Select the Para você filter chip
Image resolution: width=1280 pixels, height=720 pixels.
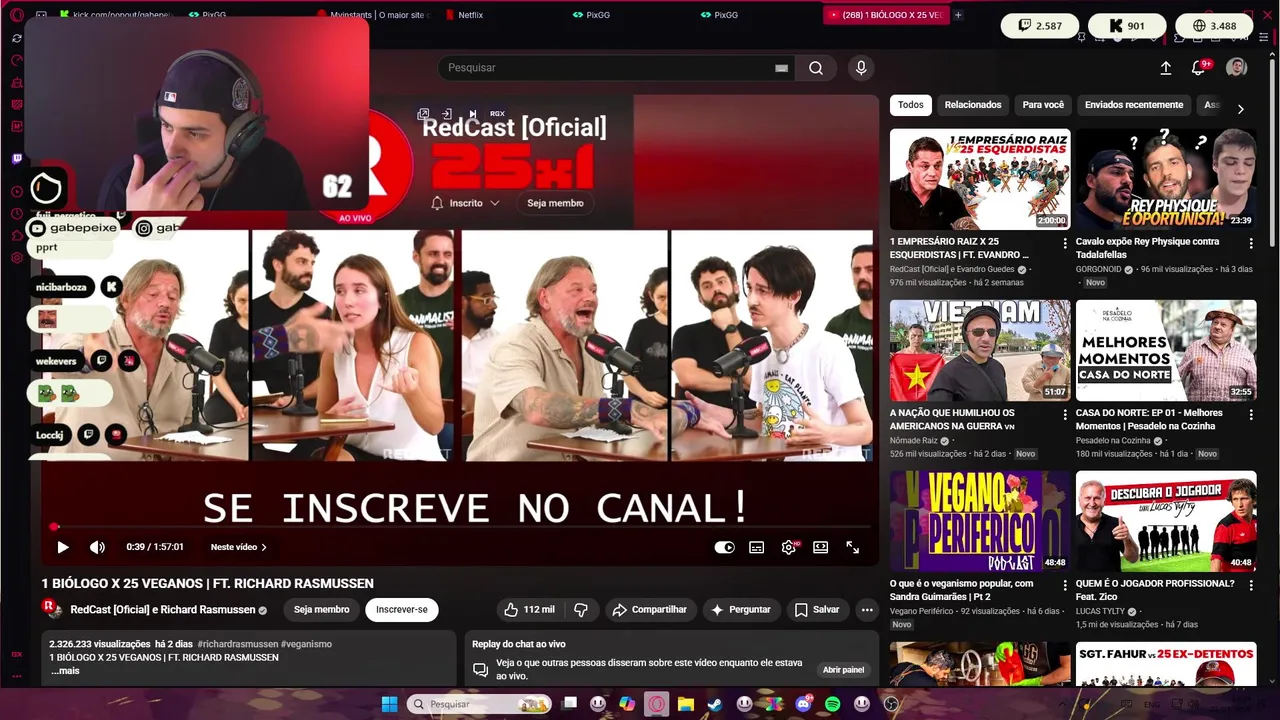tap(1043, 105)
